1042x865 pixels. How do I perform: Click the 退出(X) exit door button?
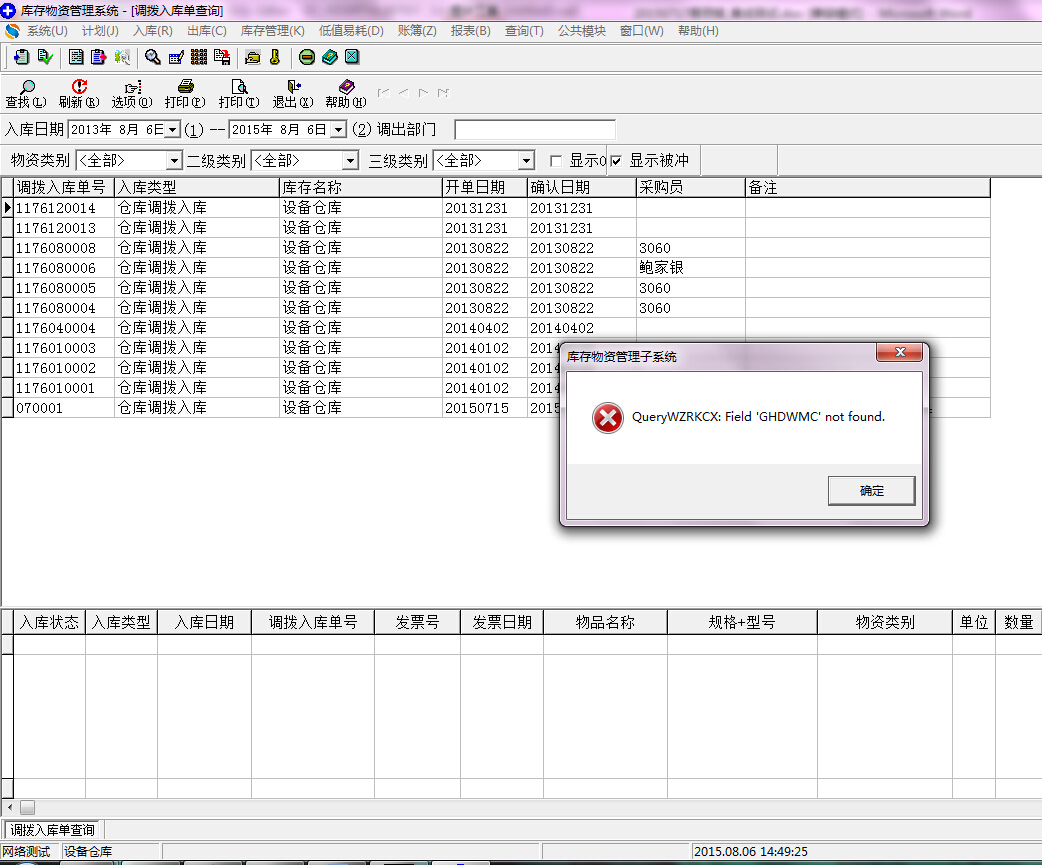click(293, 94)
